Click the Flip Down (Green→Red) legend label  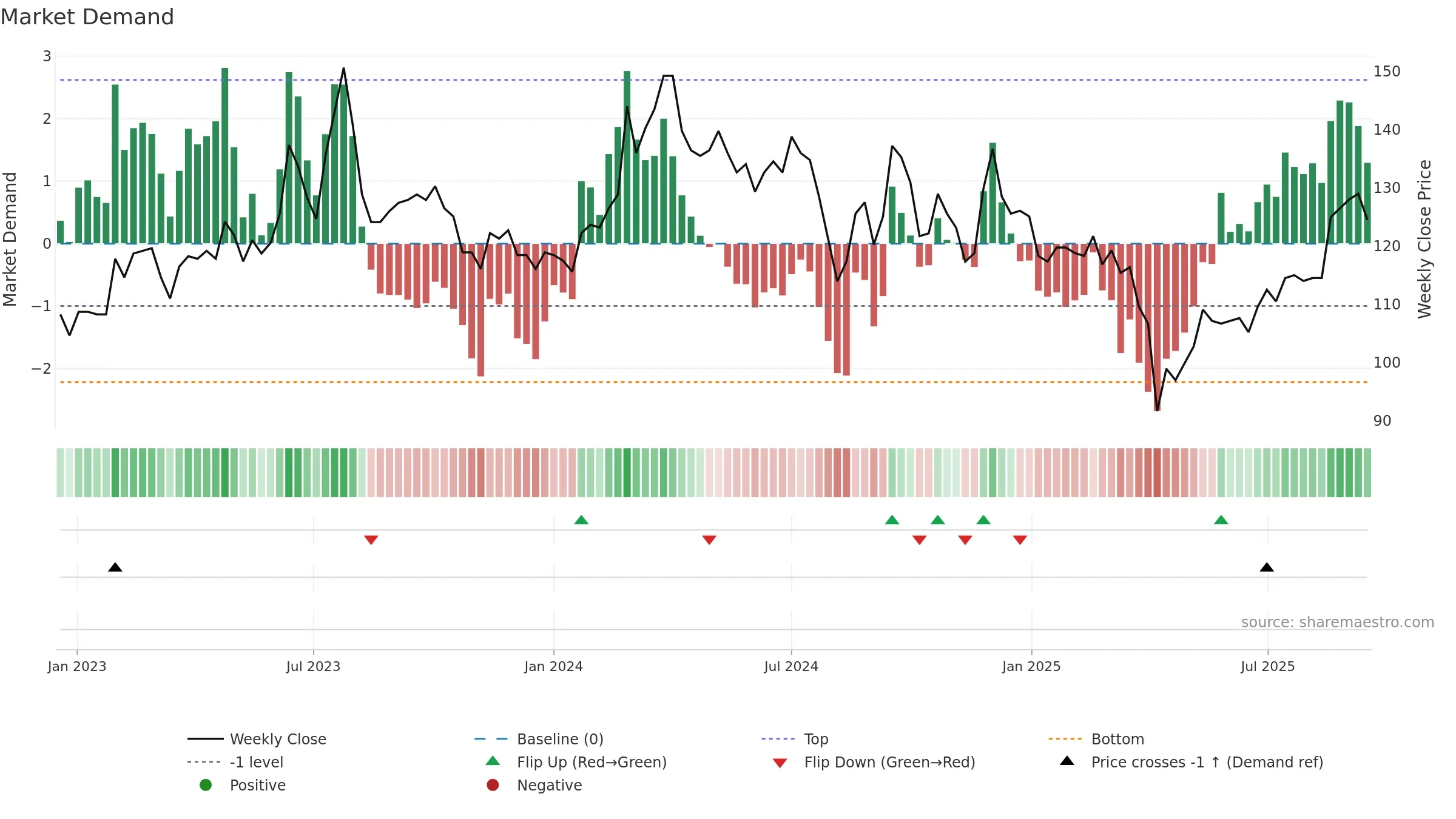[x=890, y=762]
